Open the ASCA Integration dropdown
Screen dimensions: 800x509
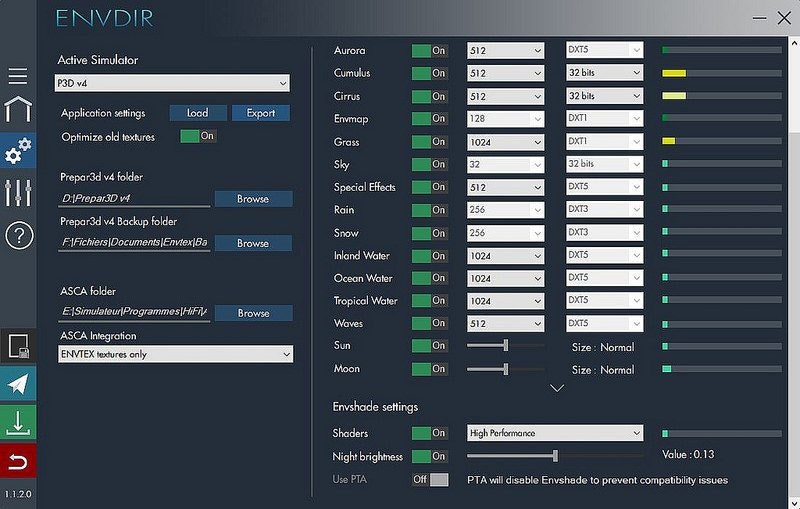click(175, 354)
